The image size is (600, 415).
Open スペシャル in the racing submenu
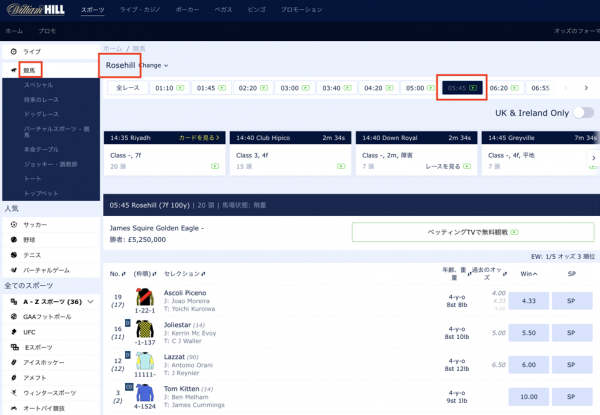[39, 85]
